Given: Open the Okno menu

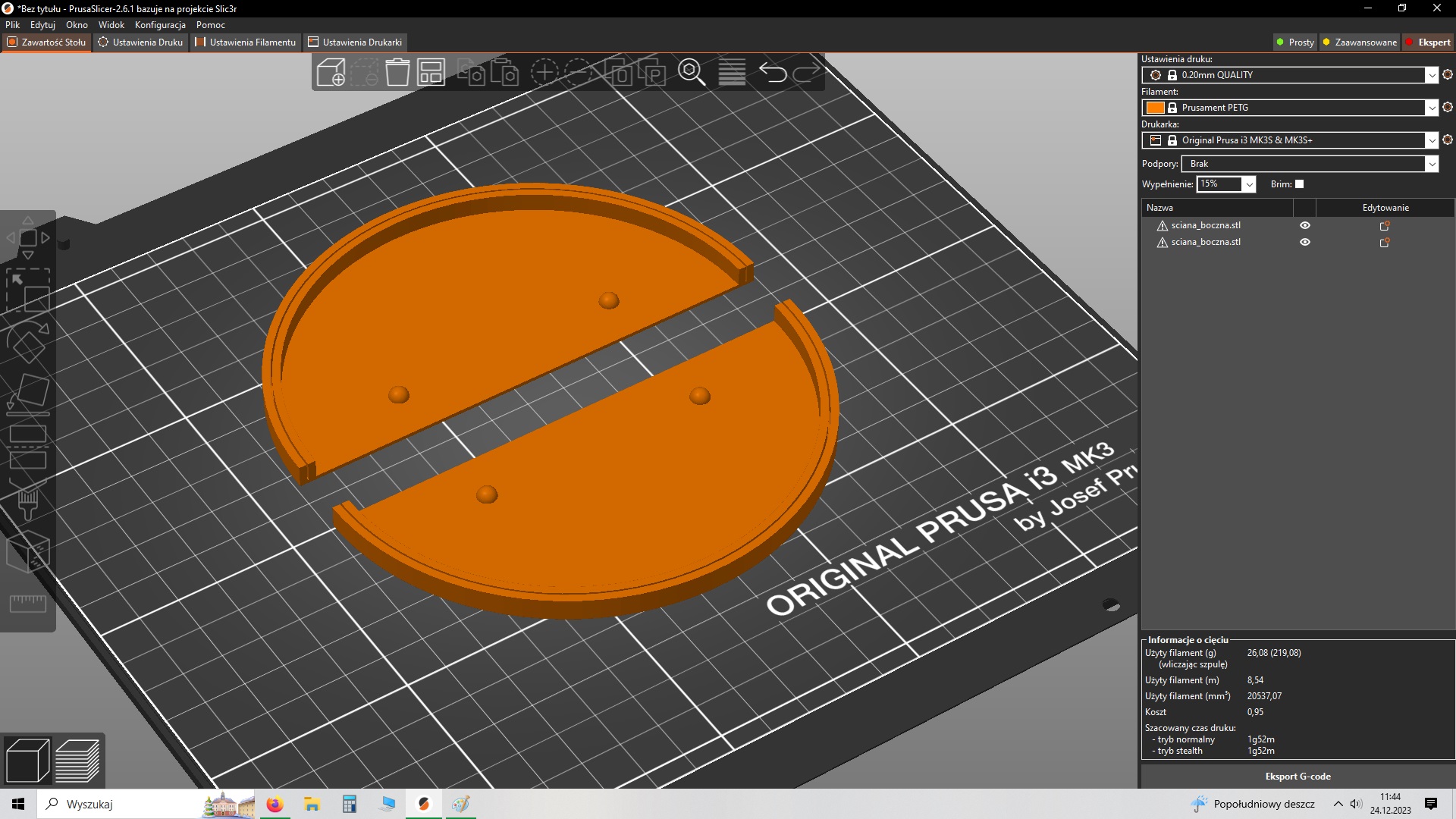Looking at the screenshot, I should 77,25.
